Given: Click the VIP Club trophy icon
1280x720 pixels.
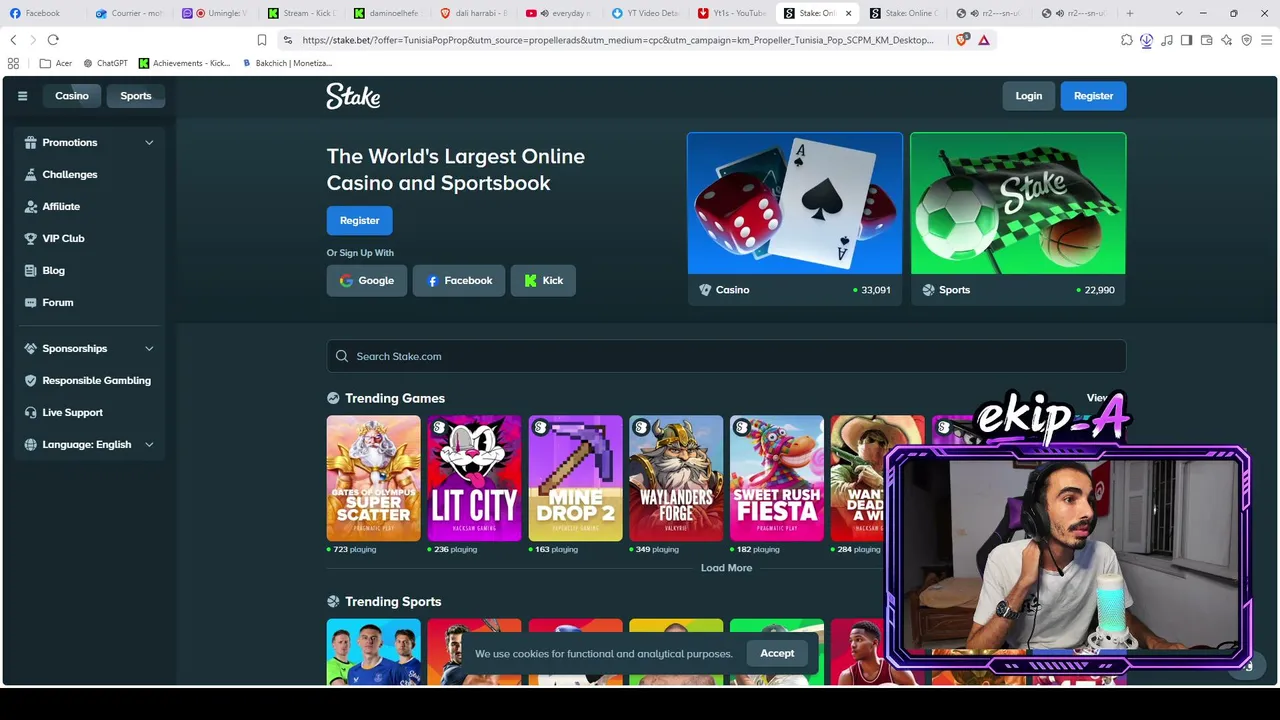Looking at the screenshot, I should point(30,238).
